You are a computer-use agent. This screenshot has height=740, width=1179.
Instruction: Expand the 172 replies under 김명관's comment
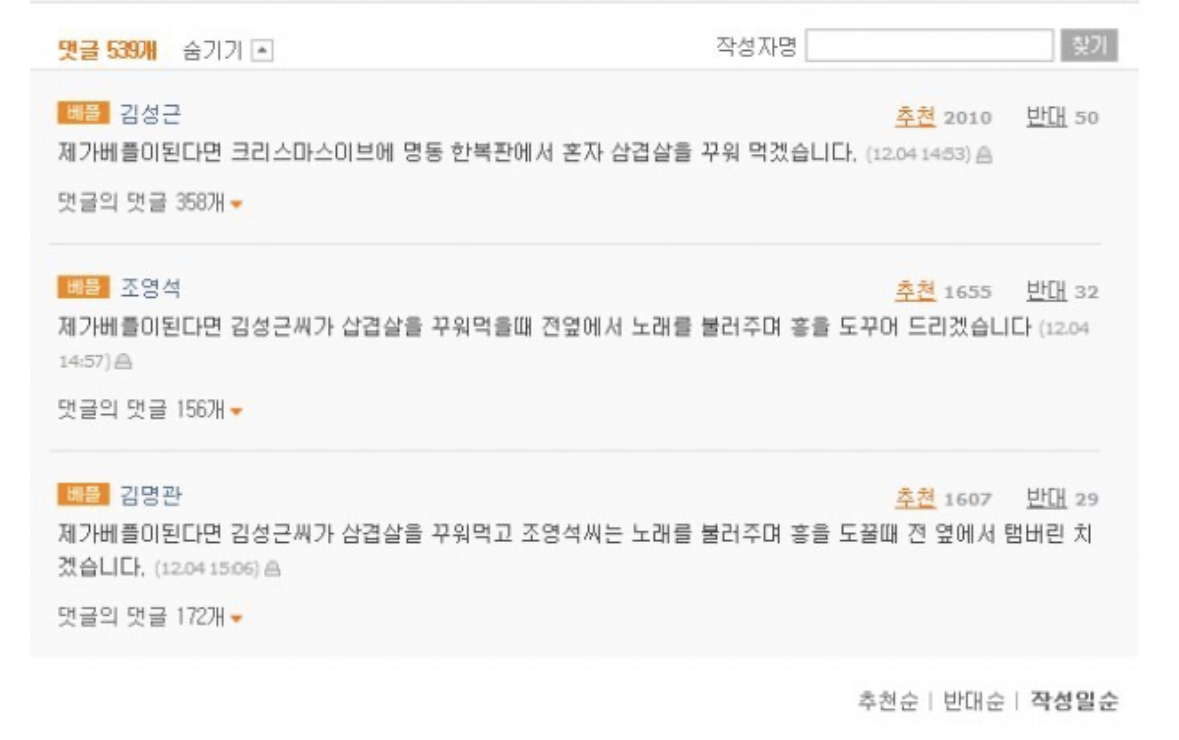[x=150, y=617]
